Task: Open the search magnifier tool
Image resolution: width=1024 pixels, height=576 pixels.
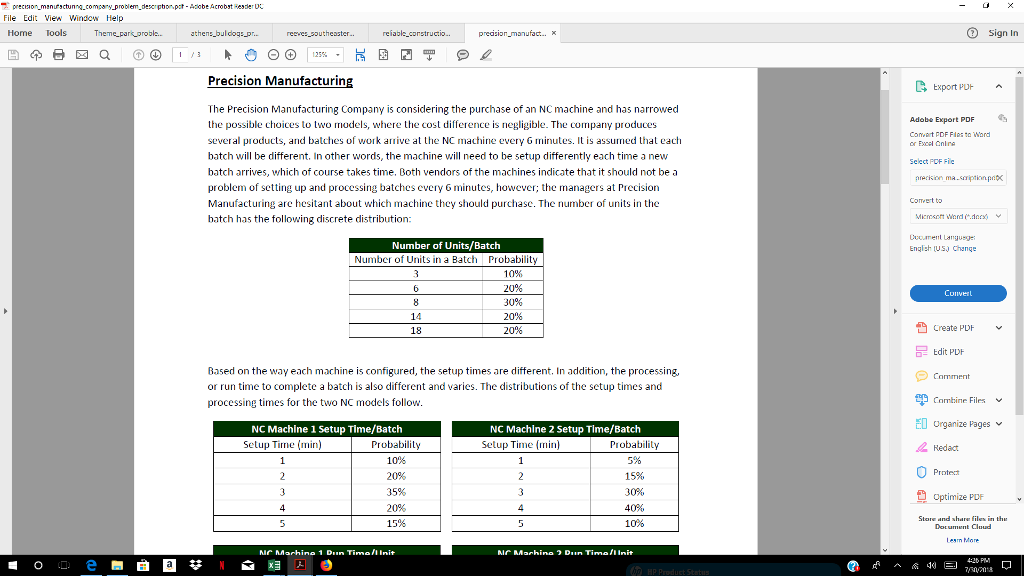Action: coord(104,55)
